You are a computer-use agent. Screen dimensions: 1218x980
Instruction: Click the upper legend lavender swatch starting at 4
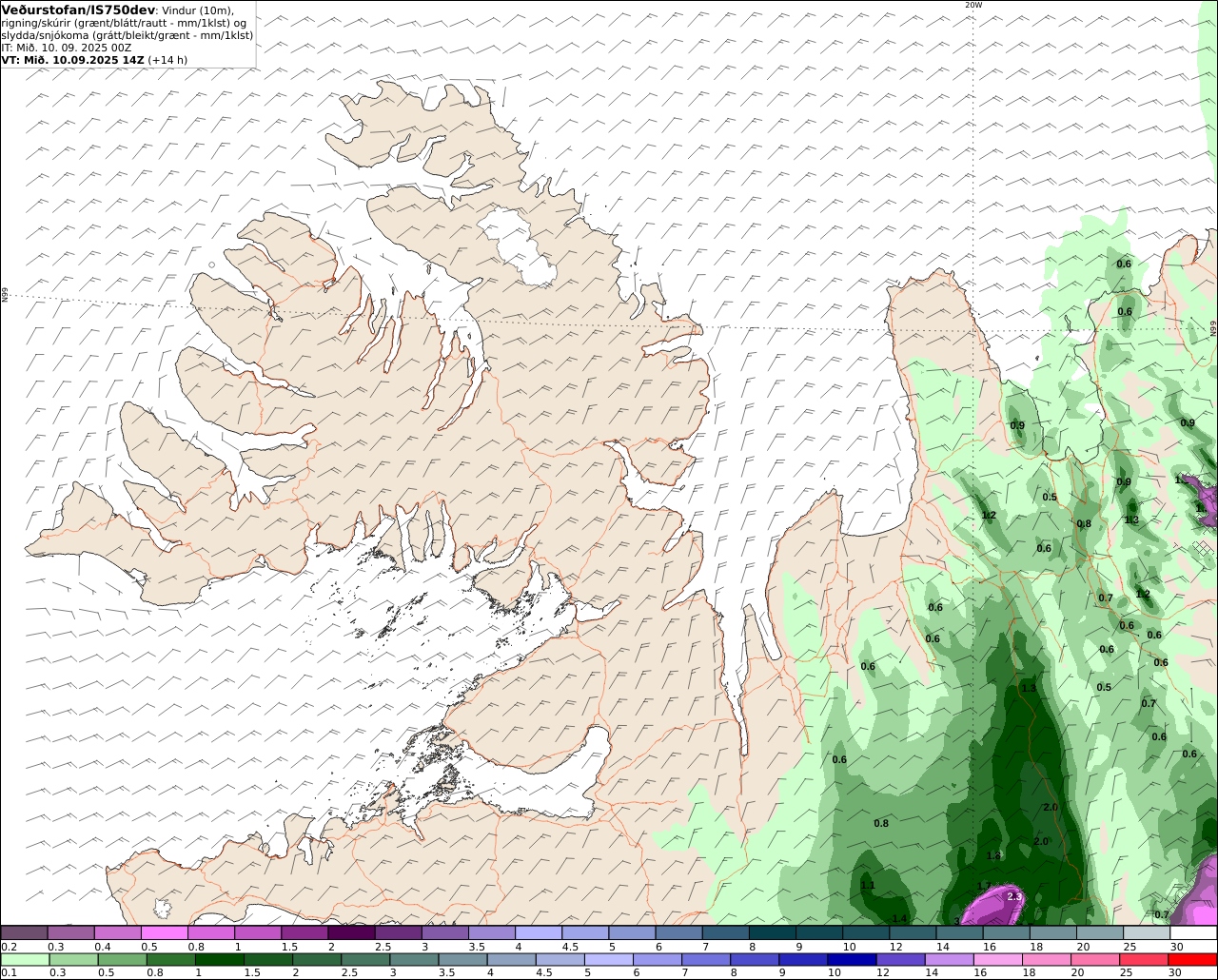click(539, 933)
